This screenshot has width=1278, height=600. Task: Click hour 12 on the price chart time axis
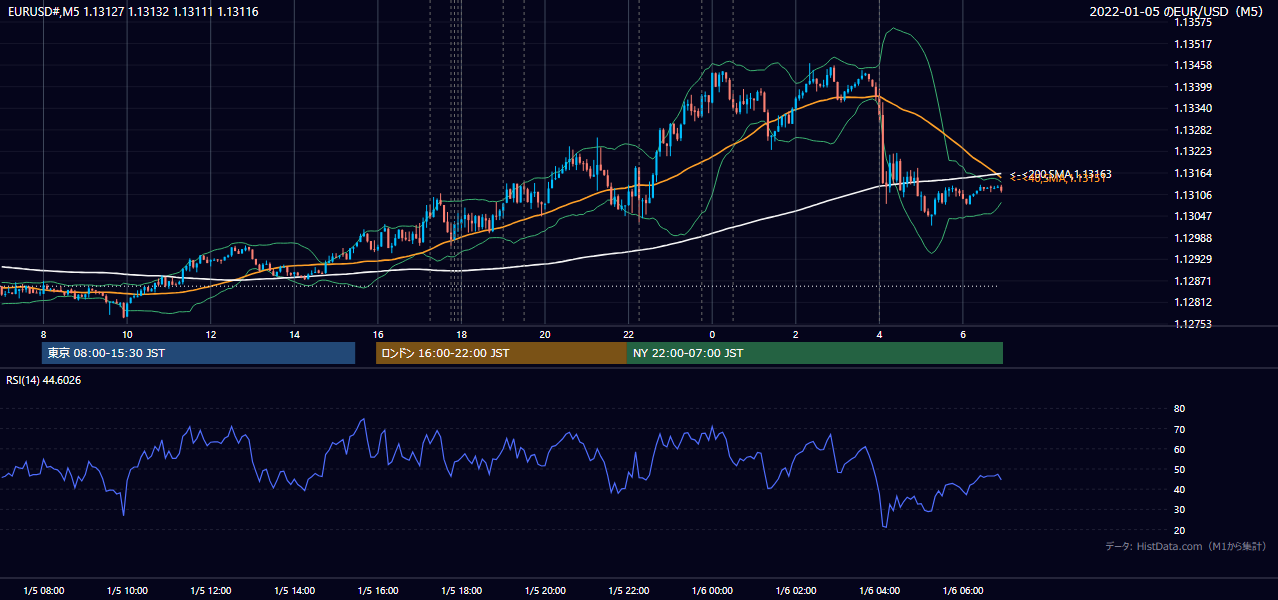pyautogui.click(x=210, y=334)
